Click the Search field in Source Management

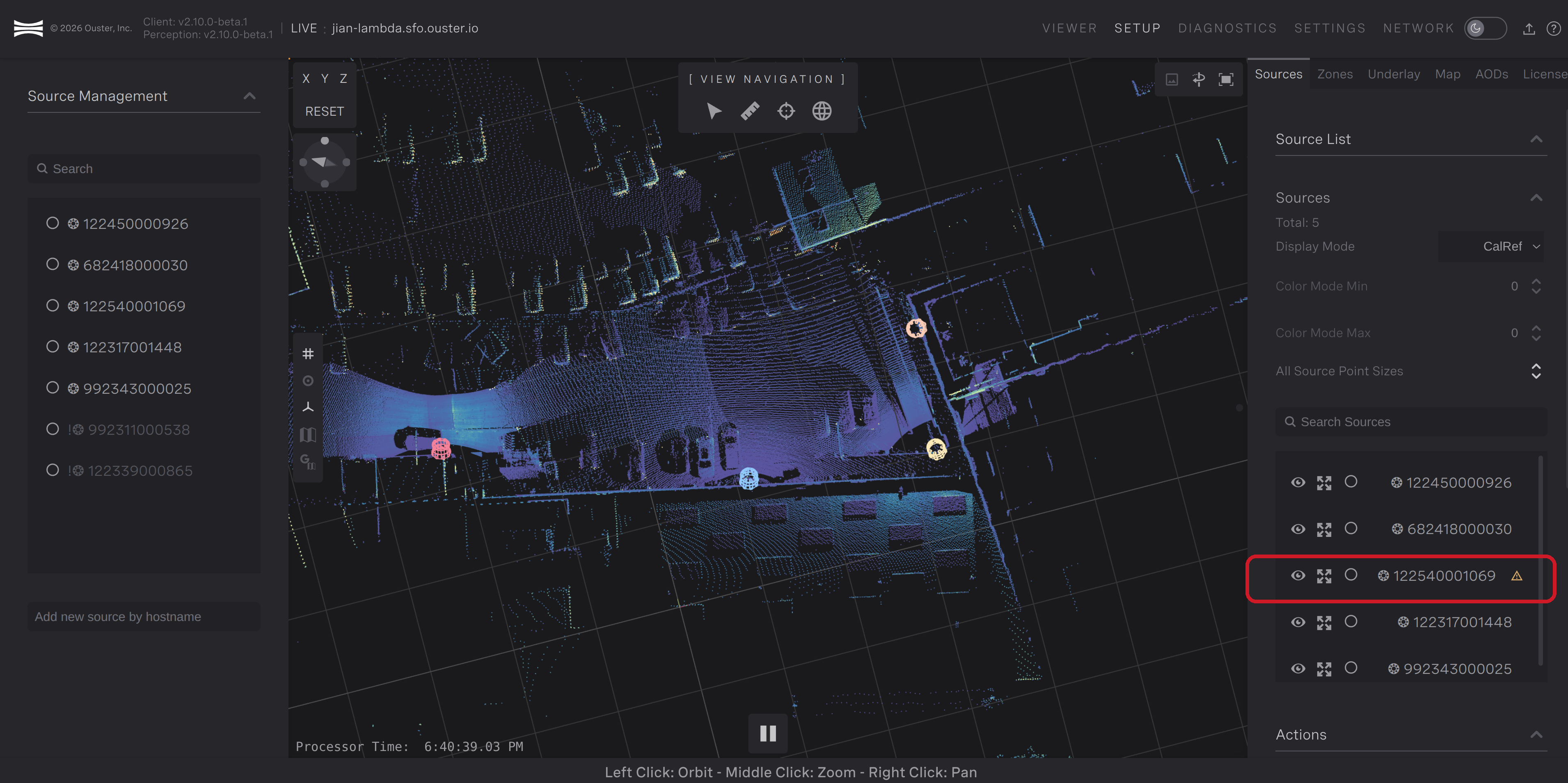click(x=144, y=169)
